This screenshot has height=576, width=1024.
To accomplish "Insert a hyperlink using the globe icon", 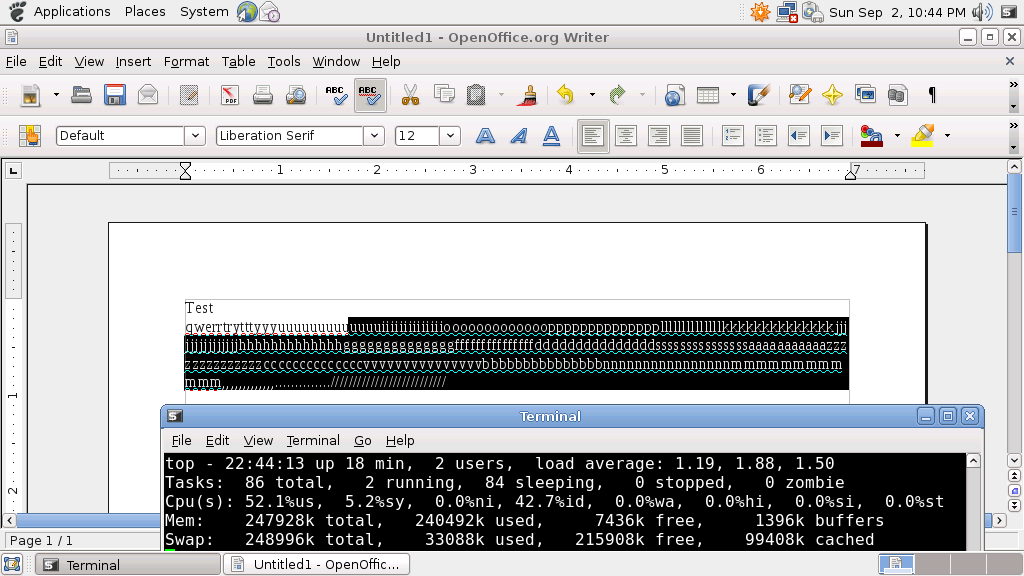I will (x=674, y=95).
